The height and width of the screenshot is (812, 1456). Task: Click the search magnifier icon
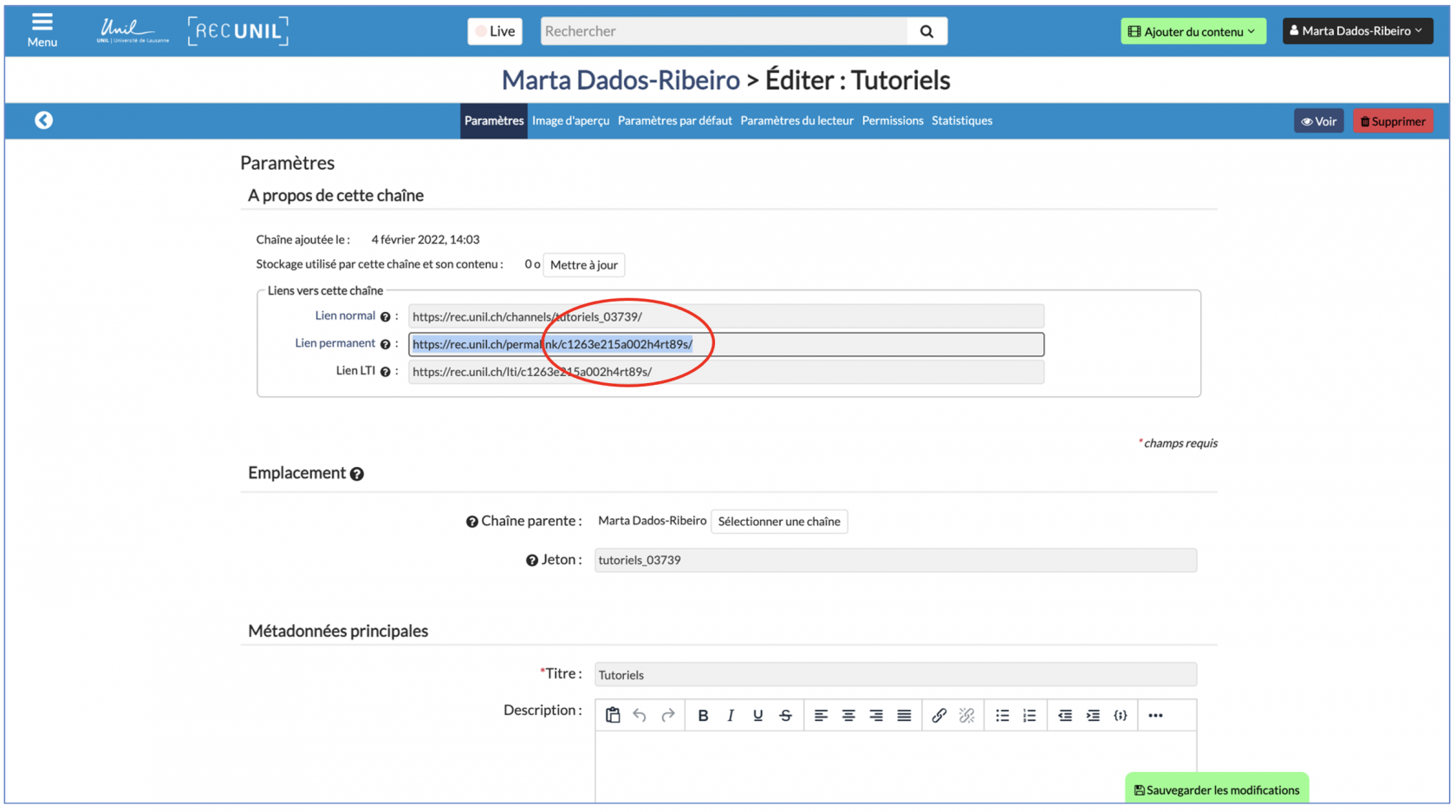pos(926,31)
